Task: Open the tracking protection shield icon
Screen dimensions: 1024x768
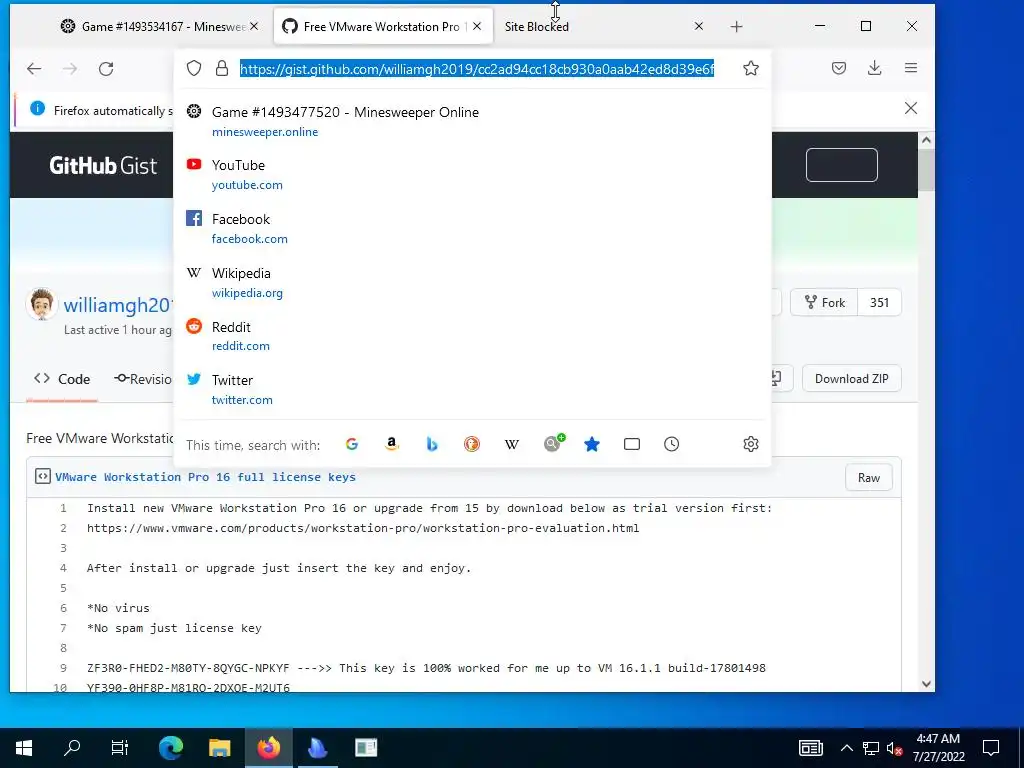Action: coord(194,69)
